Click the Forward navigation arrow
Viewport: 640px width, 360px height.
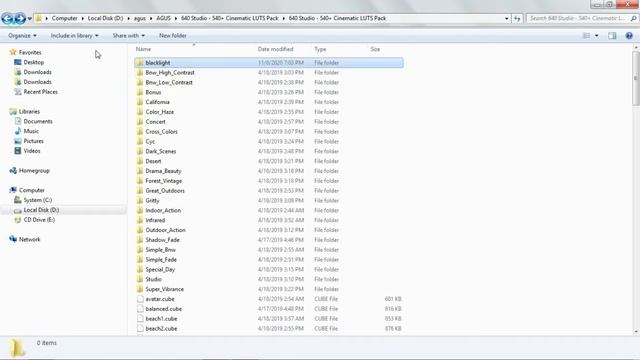tap(20, 18)
